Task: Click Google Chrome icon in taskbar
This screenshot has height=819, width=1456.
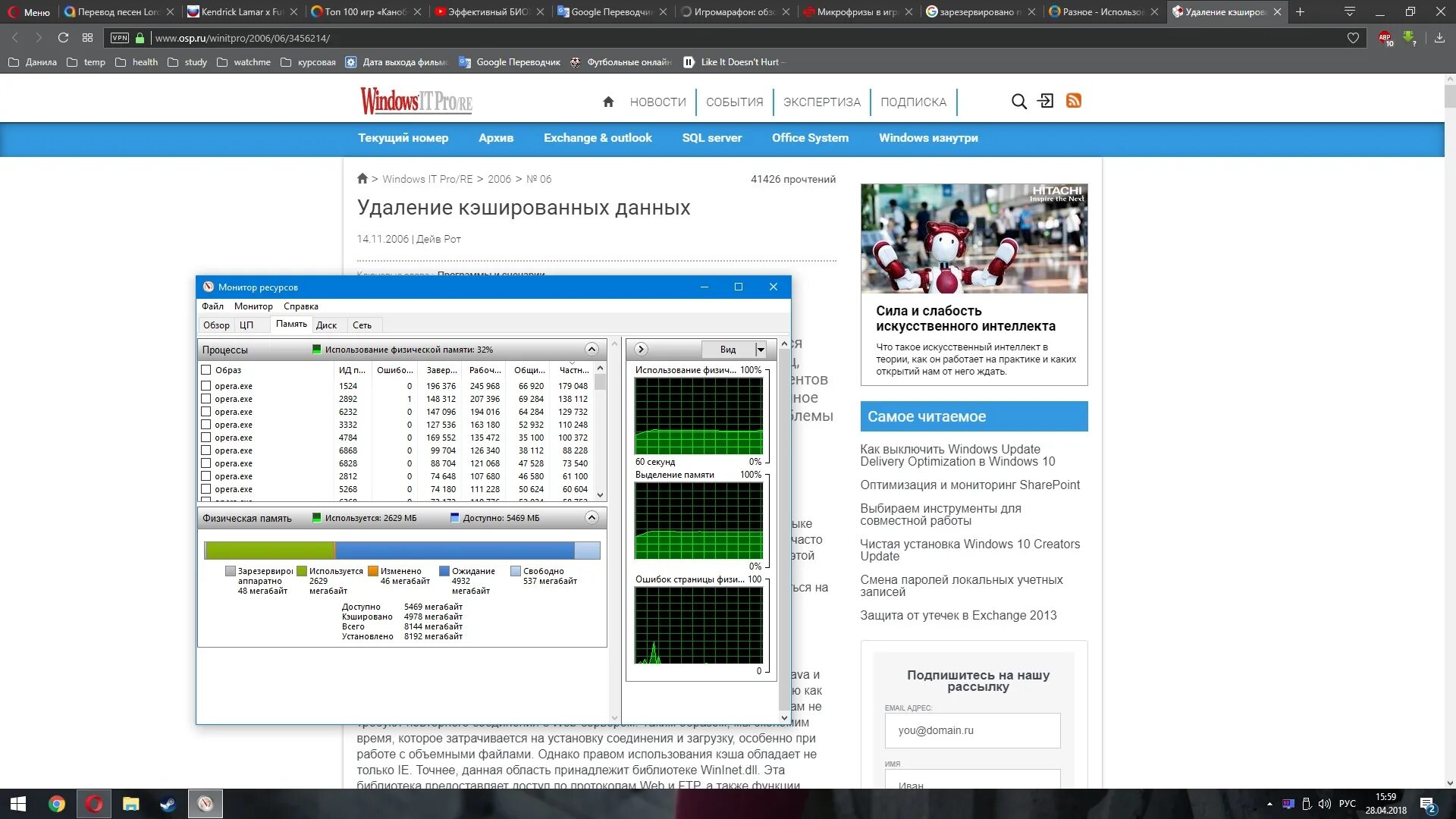Action: (56, 802)
